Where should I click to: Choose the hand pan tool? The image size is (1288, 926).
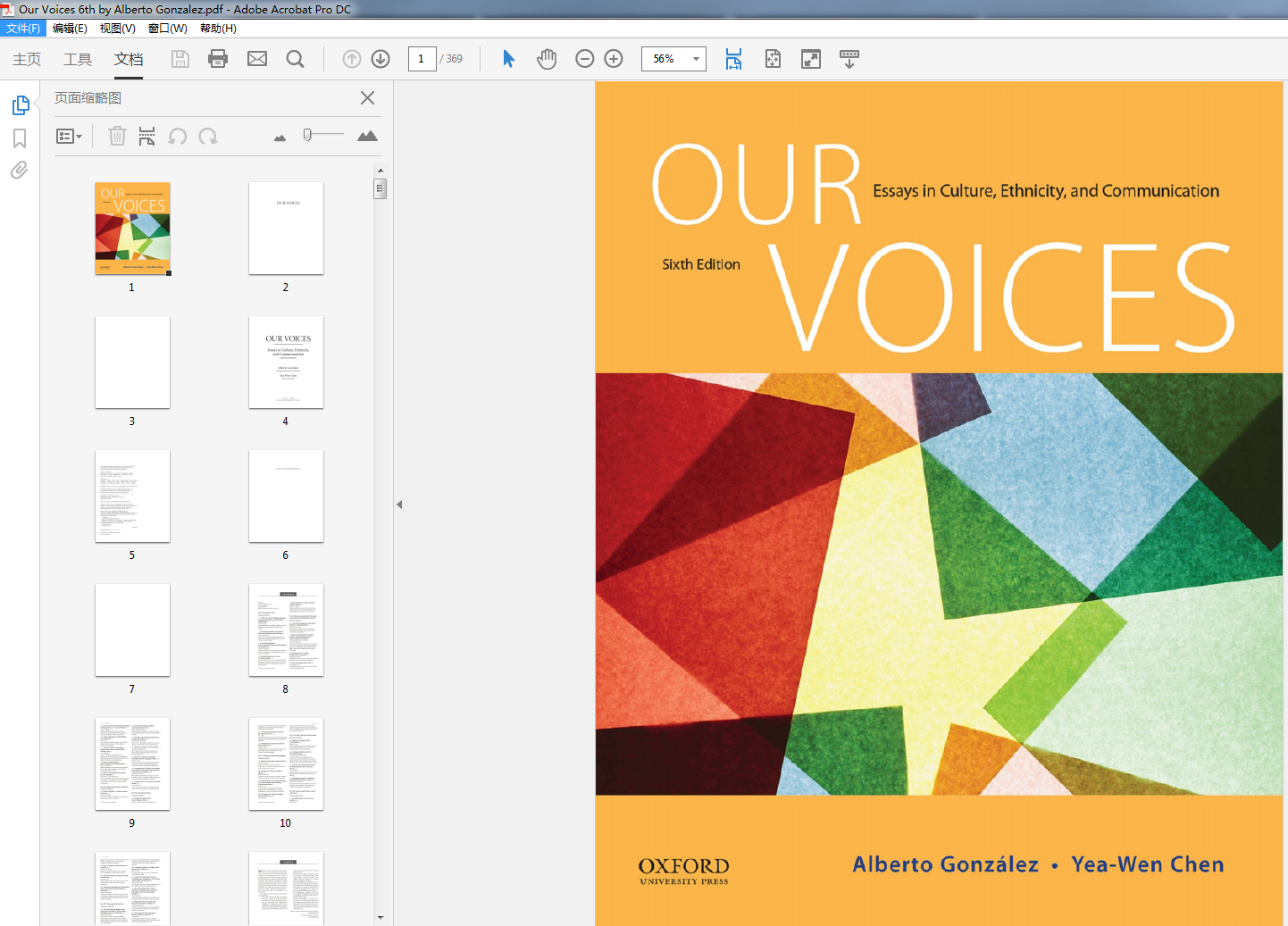point(547,59)
